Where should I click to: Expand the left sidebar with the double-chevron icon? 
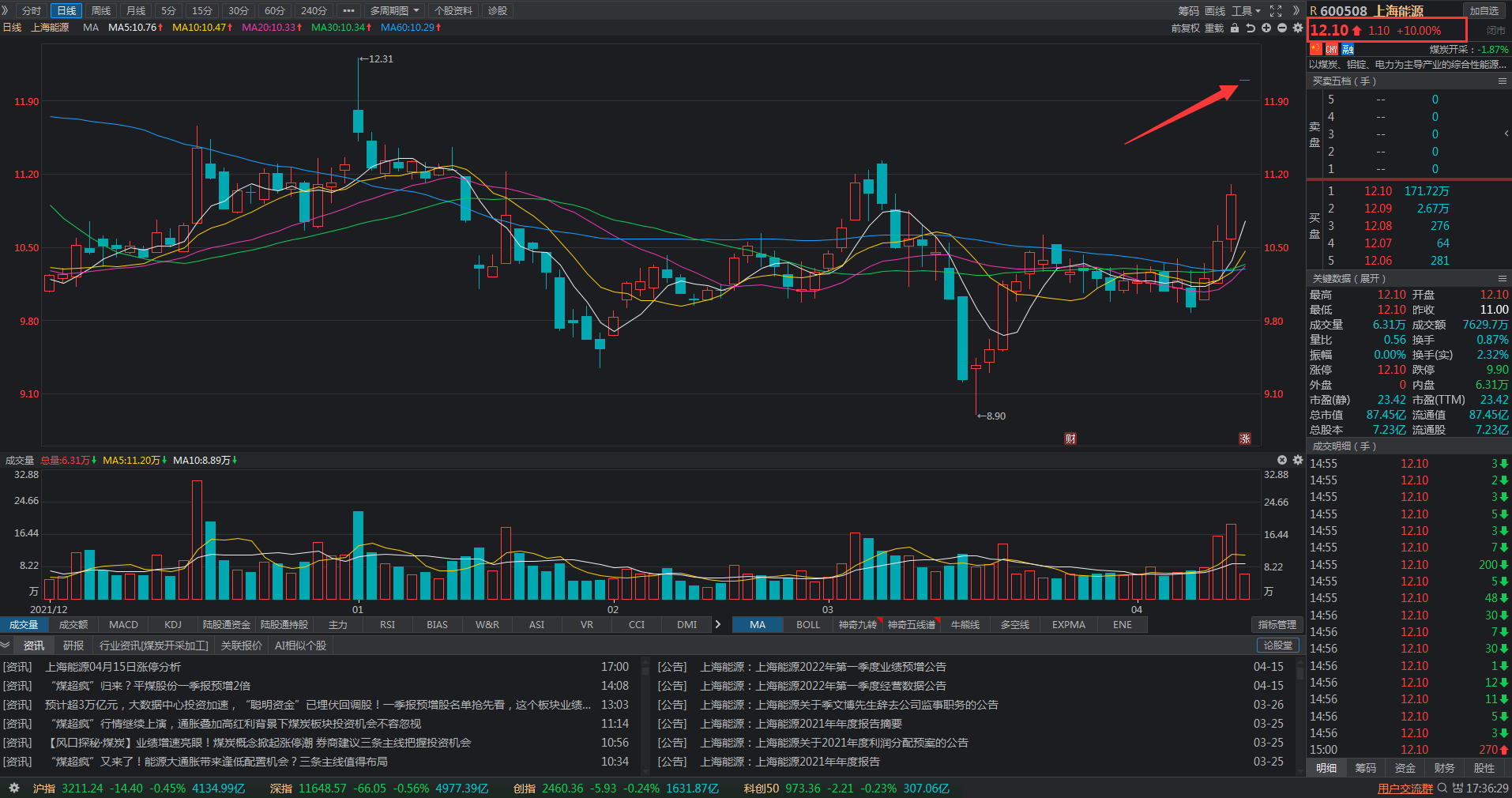(6, 10)
